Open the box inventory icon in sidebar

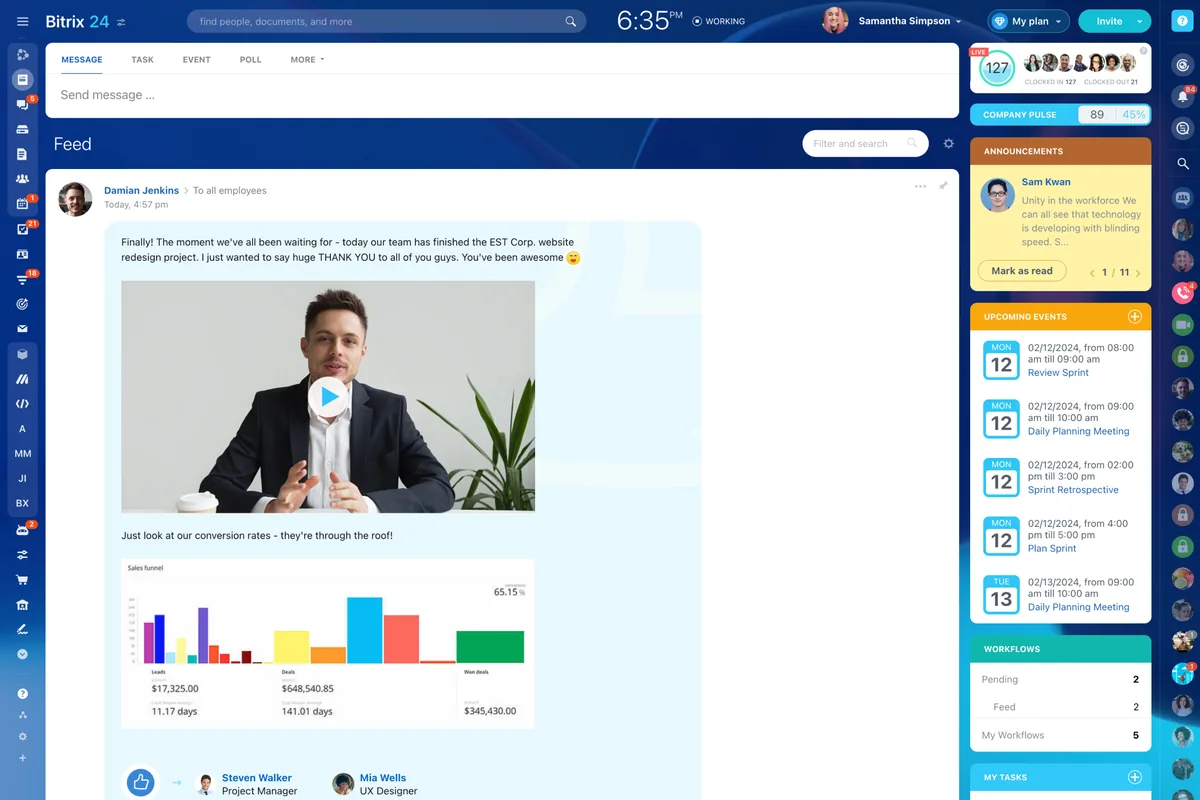pyautogui.click(x=22, y=354)
